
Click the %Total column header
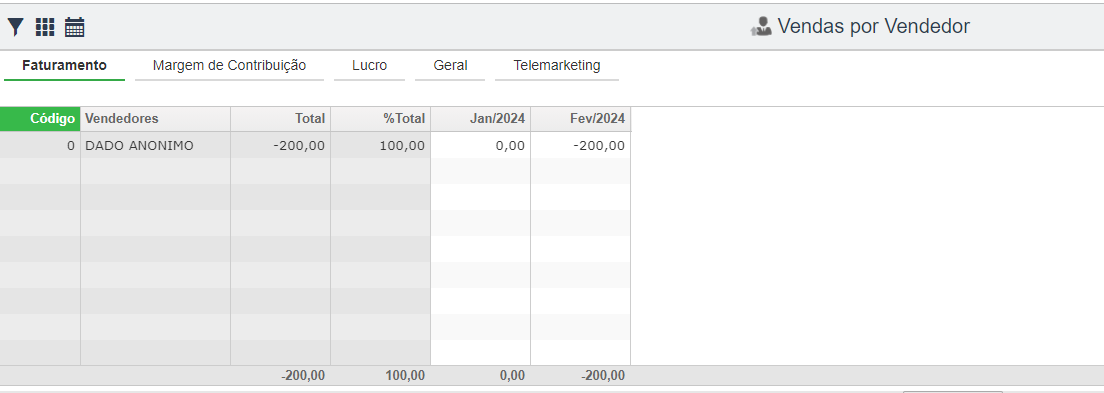[380, 118]
